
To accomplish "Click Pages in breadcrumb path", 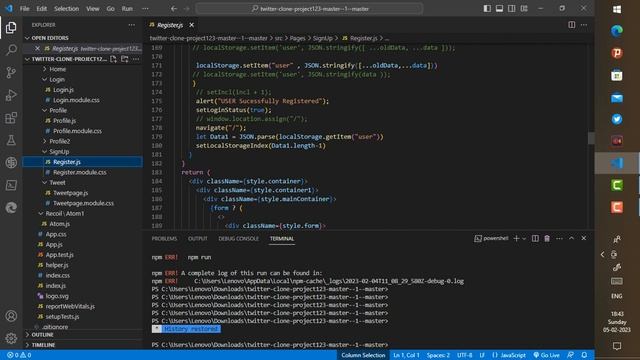I will (297, 38).
